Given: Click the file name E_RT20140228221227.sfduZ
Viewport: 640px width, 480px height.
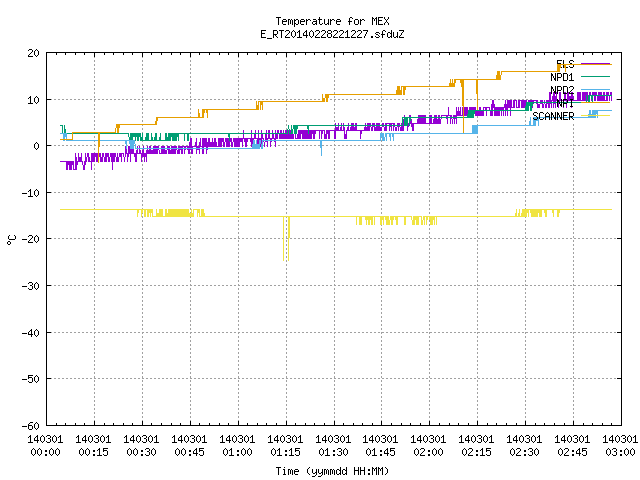Looking at the screenshot, I should tap(332, 34).
